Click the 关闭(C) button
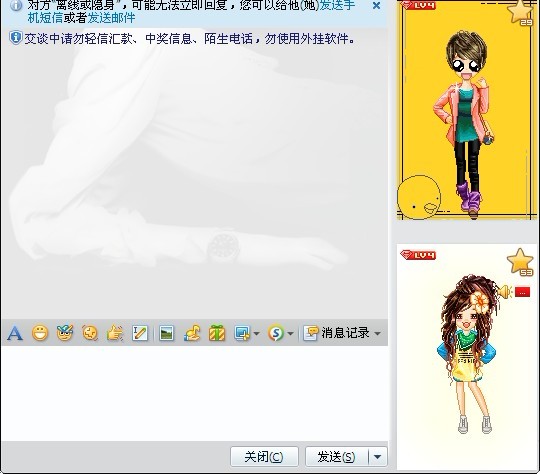This screenshot has width=540, height=474. tap(264, 457)
